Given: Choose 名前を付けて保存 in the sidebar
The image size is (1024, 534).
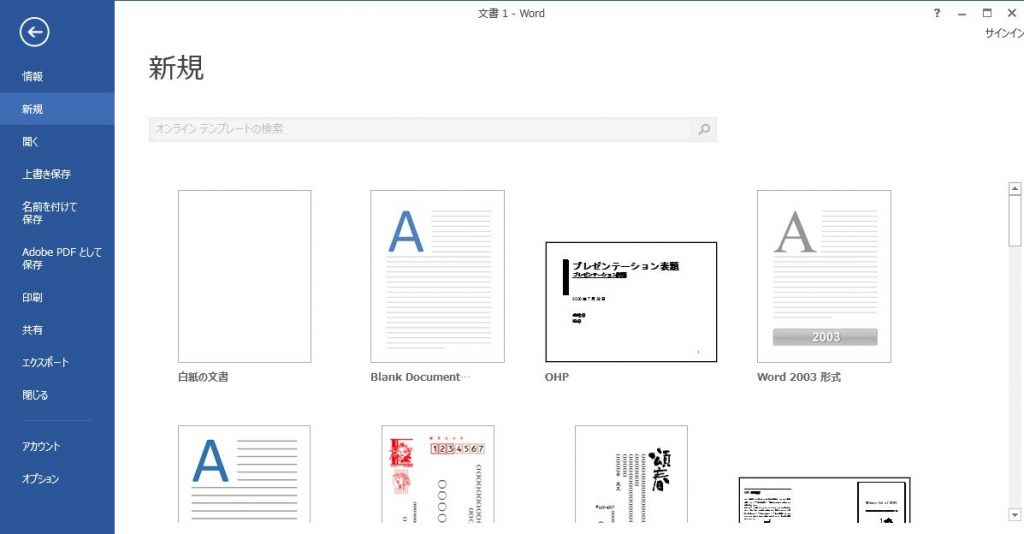Looking at the screenshot, I should (50, 213).
